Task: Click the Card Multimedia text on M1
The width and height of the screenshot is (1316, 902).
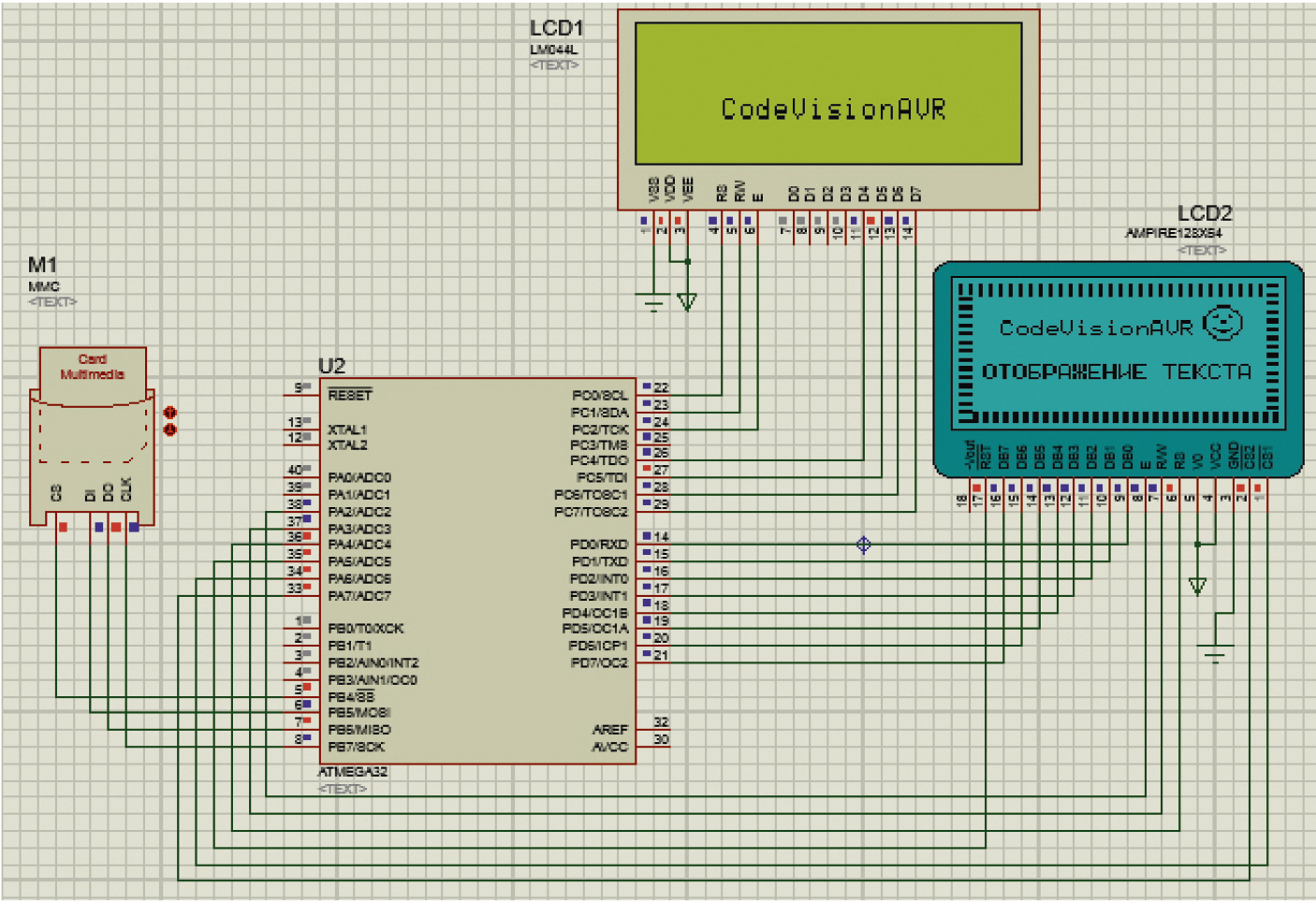Action: [92, 367]
